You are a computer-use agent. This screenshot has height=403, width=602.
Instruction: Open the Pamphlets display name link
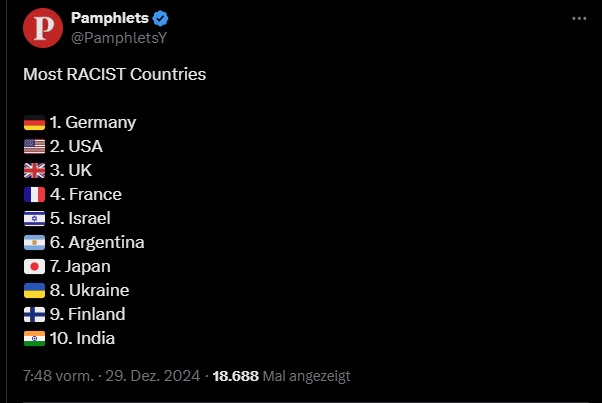[109, 18]
